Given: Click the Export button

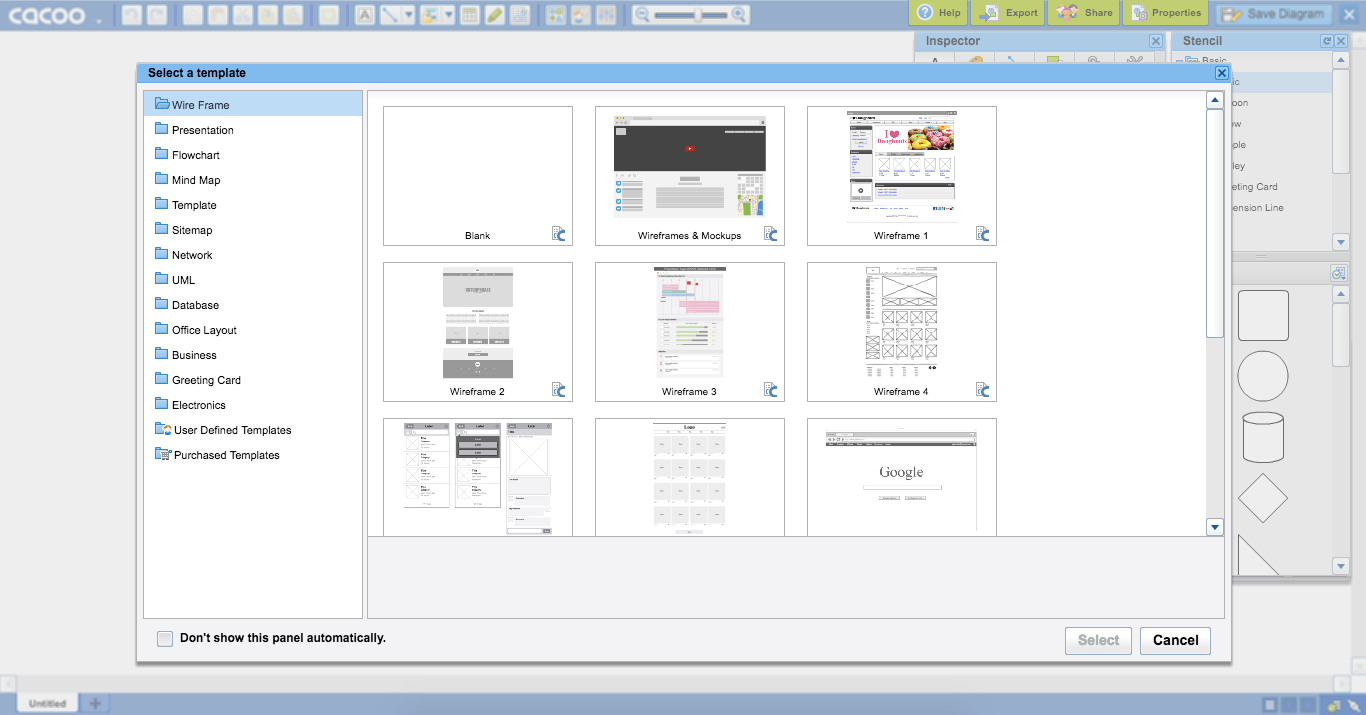Looking at the screenshot, I should (x=1008, y=13).
